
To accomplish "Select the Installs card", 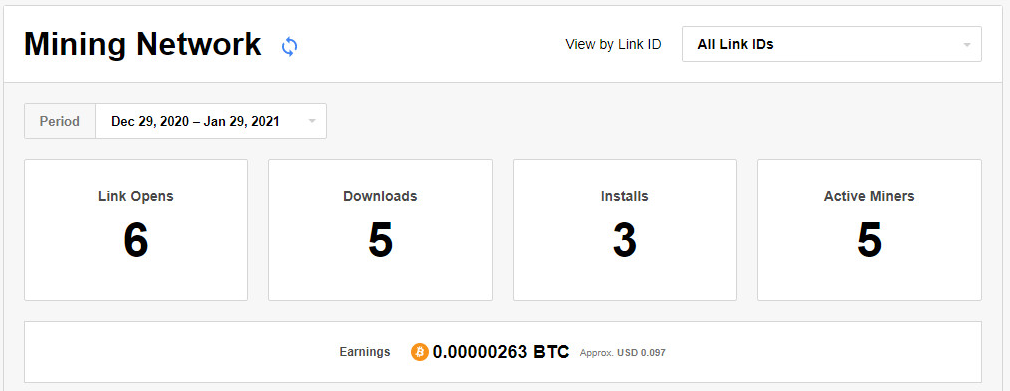I will [625, 230].
